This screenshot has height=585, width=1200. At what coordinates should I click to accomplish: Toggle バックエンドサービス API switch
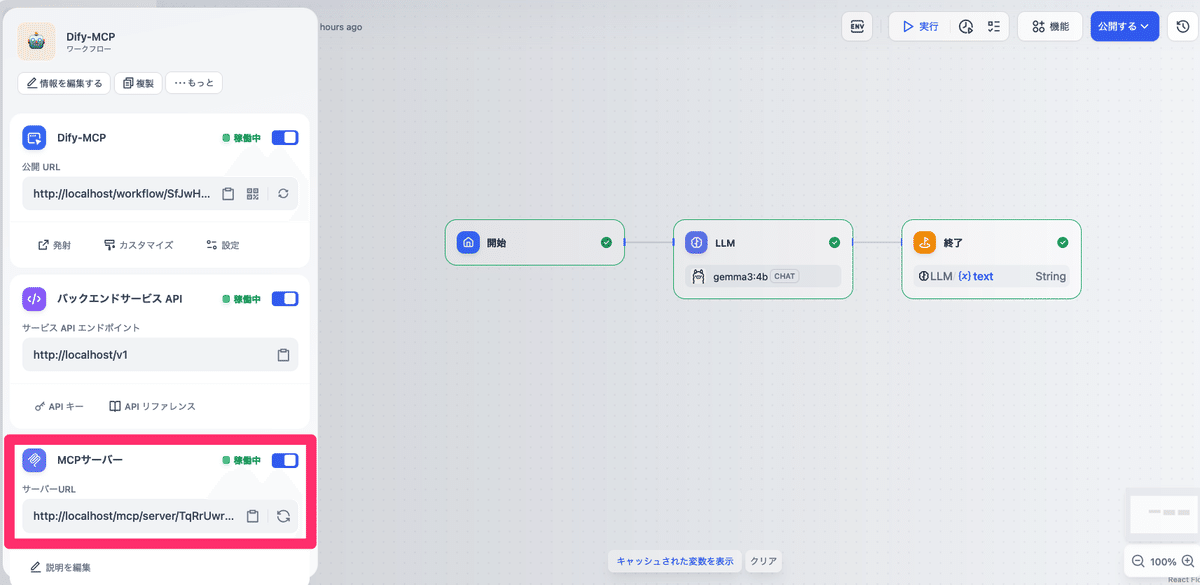tap(285, 298)
